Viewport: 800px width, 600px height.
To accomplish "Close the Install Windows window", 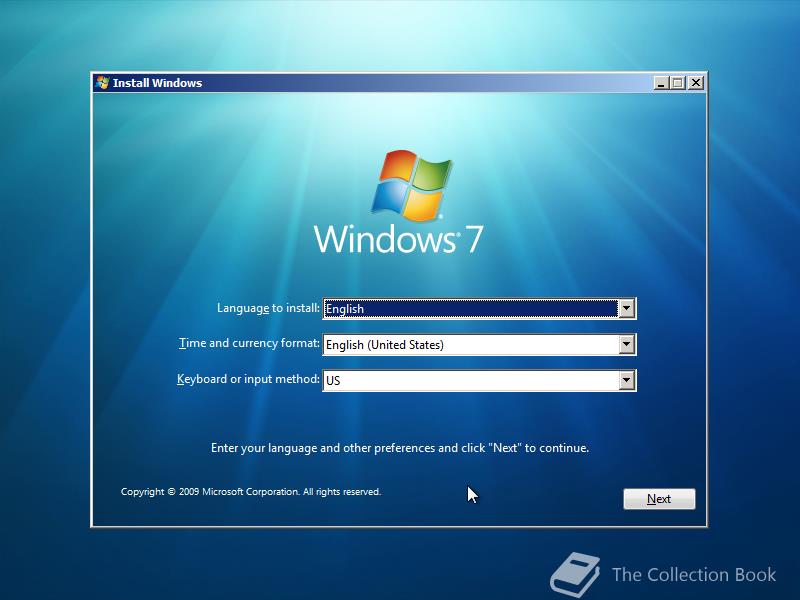I will (x=695, y=83).
